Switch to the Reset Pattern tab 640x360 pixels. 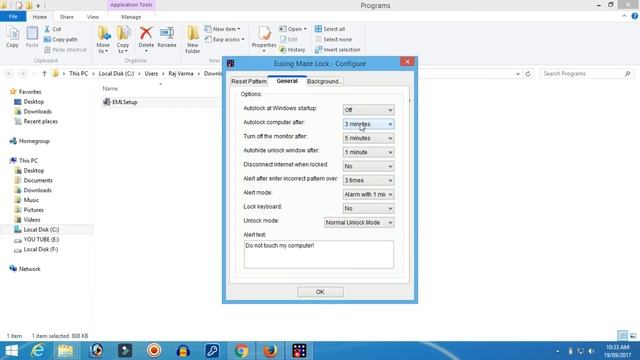(x=249, y=82)
